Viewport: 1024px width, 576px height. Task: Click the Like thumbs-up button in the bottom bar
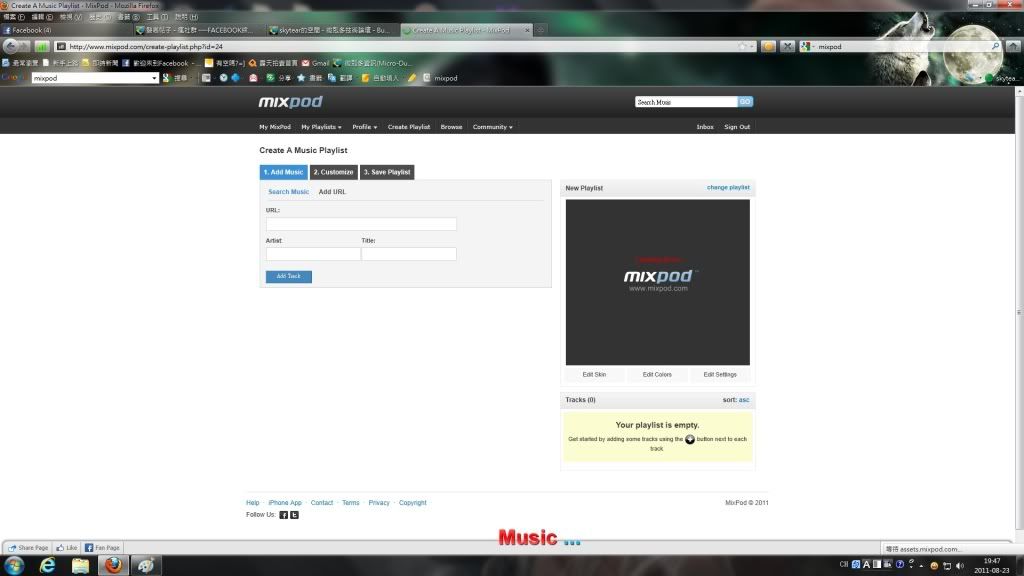tap(67, 548)
